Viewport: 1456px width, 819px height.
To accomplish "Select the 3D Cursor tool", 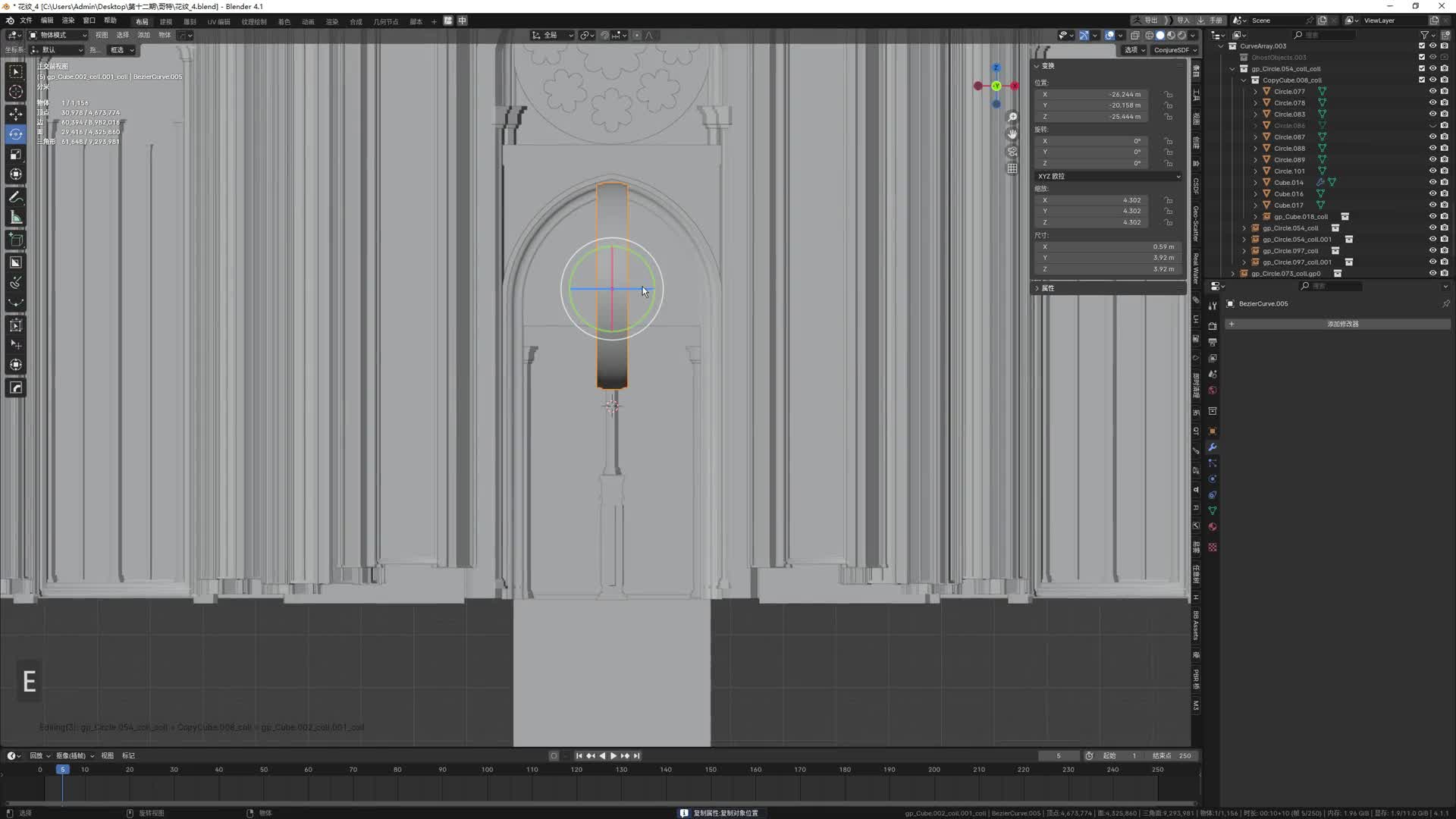I will pyautogui.click(x=15, y=92).
